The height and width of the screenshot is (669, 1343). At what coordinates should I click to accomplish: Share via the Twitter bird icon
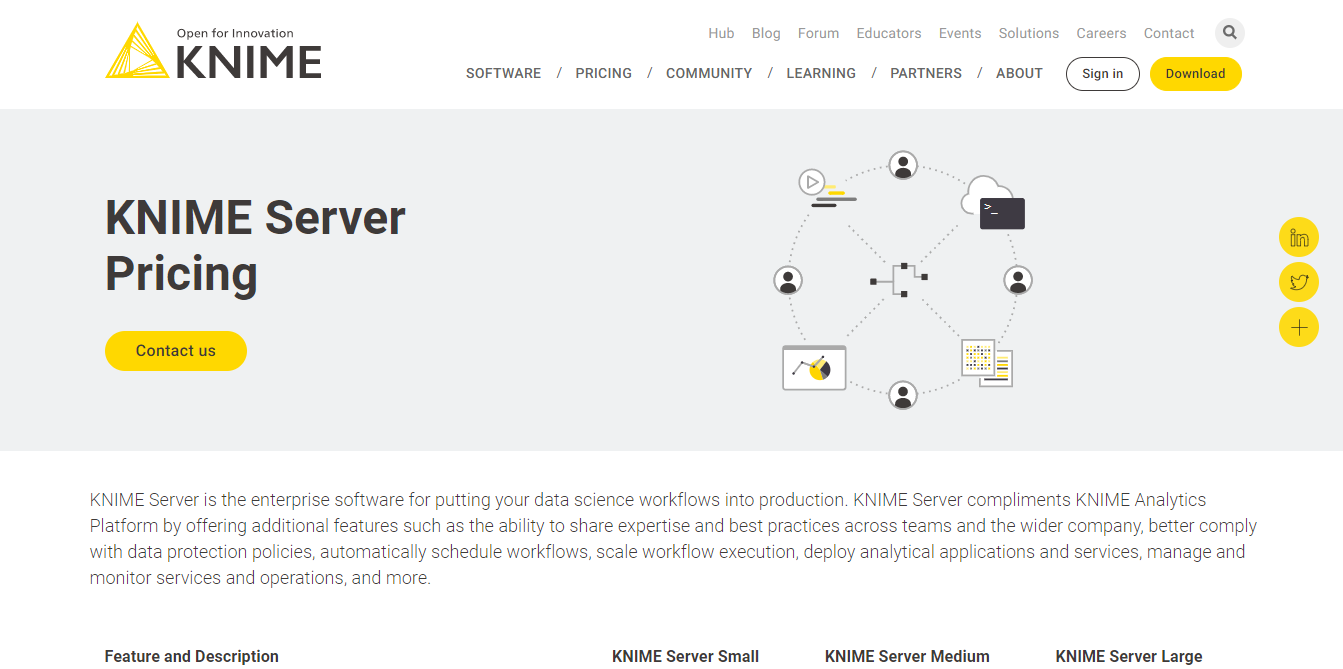pyautogui.click(x=1299, y=282)
